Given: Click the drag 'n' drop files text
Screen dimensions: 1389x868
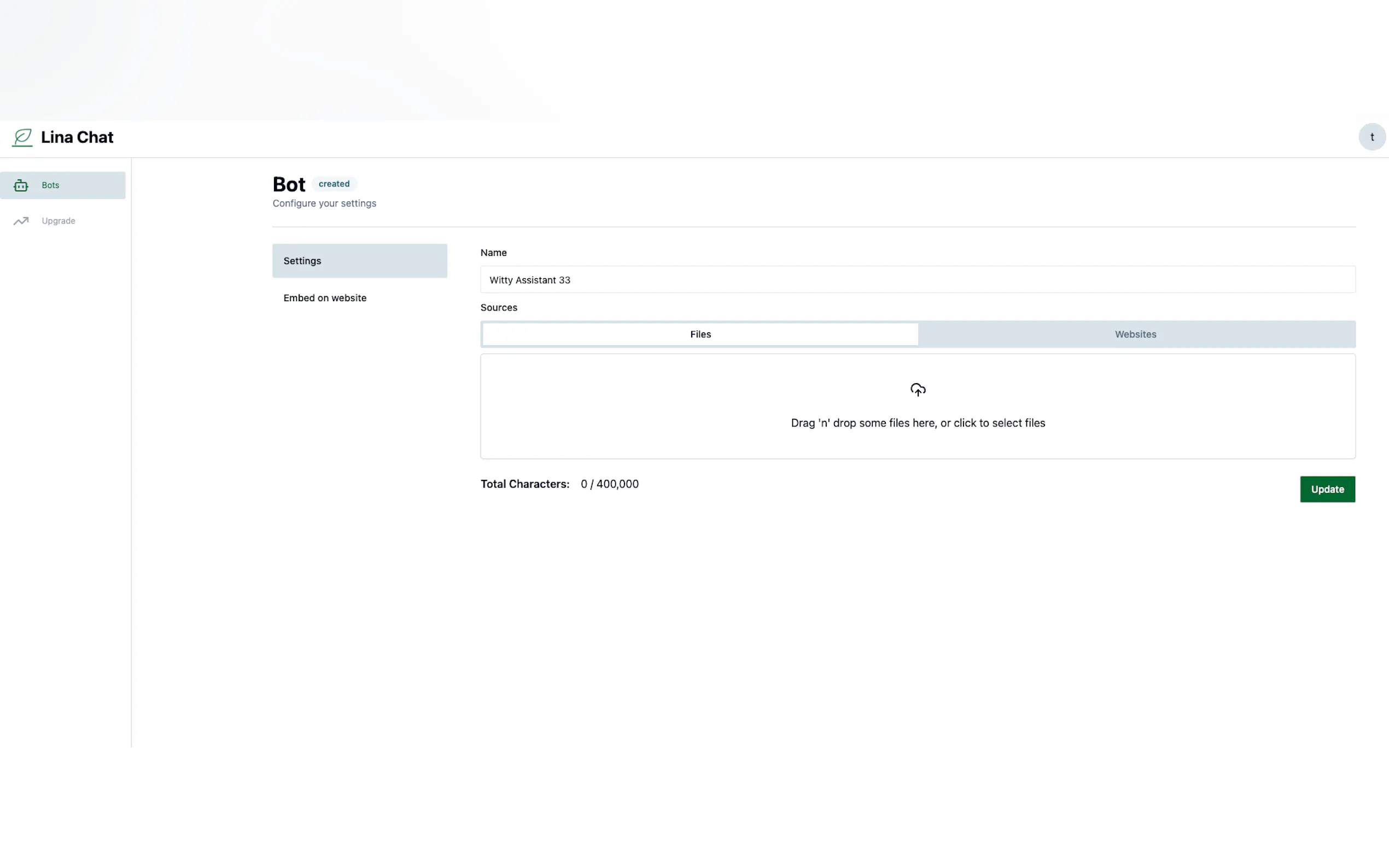Looking at the screenshot, I should [918, 423].
